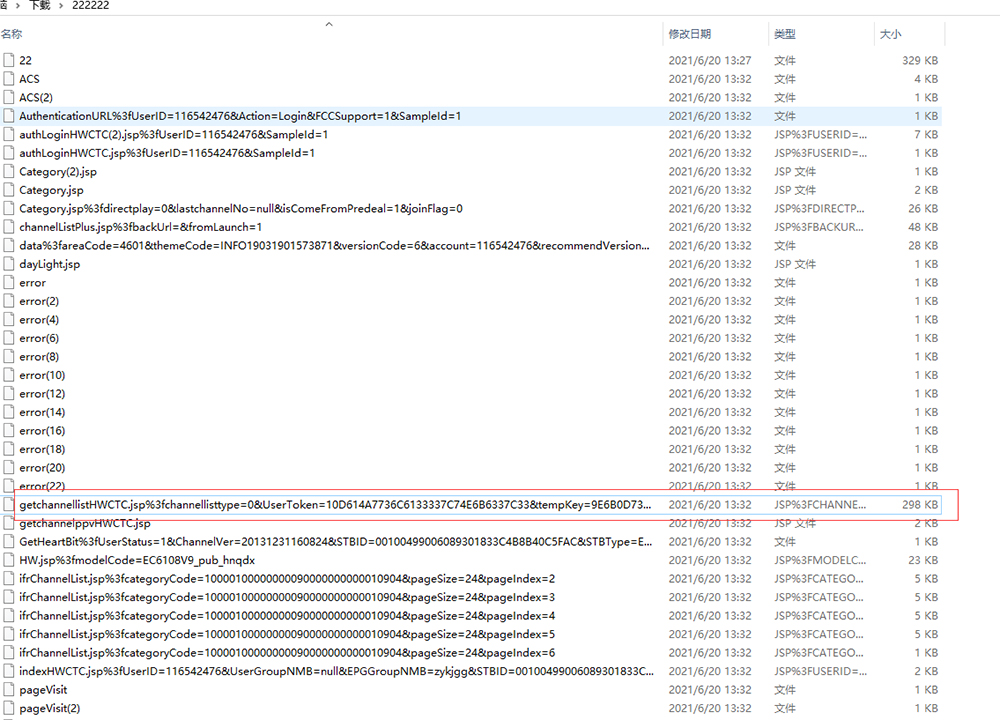Sort files by the 大小 column header
The image size is (1000, 720).
click(x=890, y=35)
